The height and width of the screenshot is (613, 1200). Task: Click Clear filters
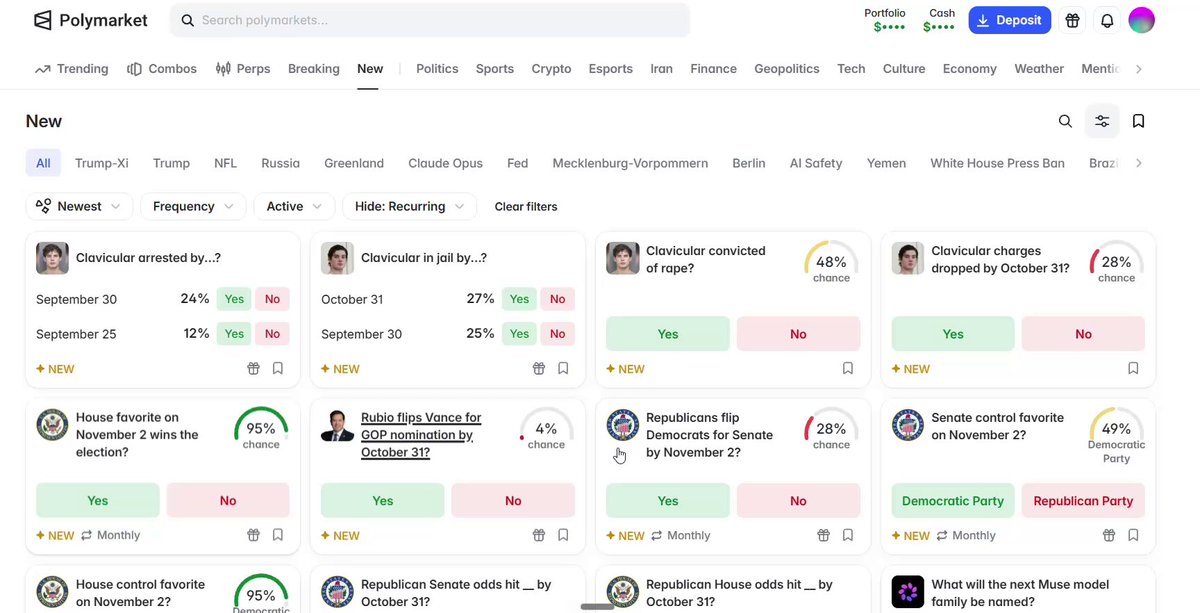click(x=526, y=206)
